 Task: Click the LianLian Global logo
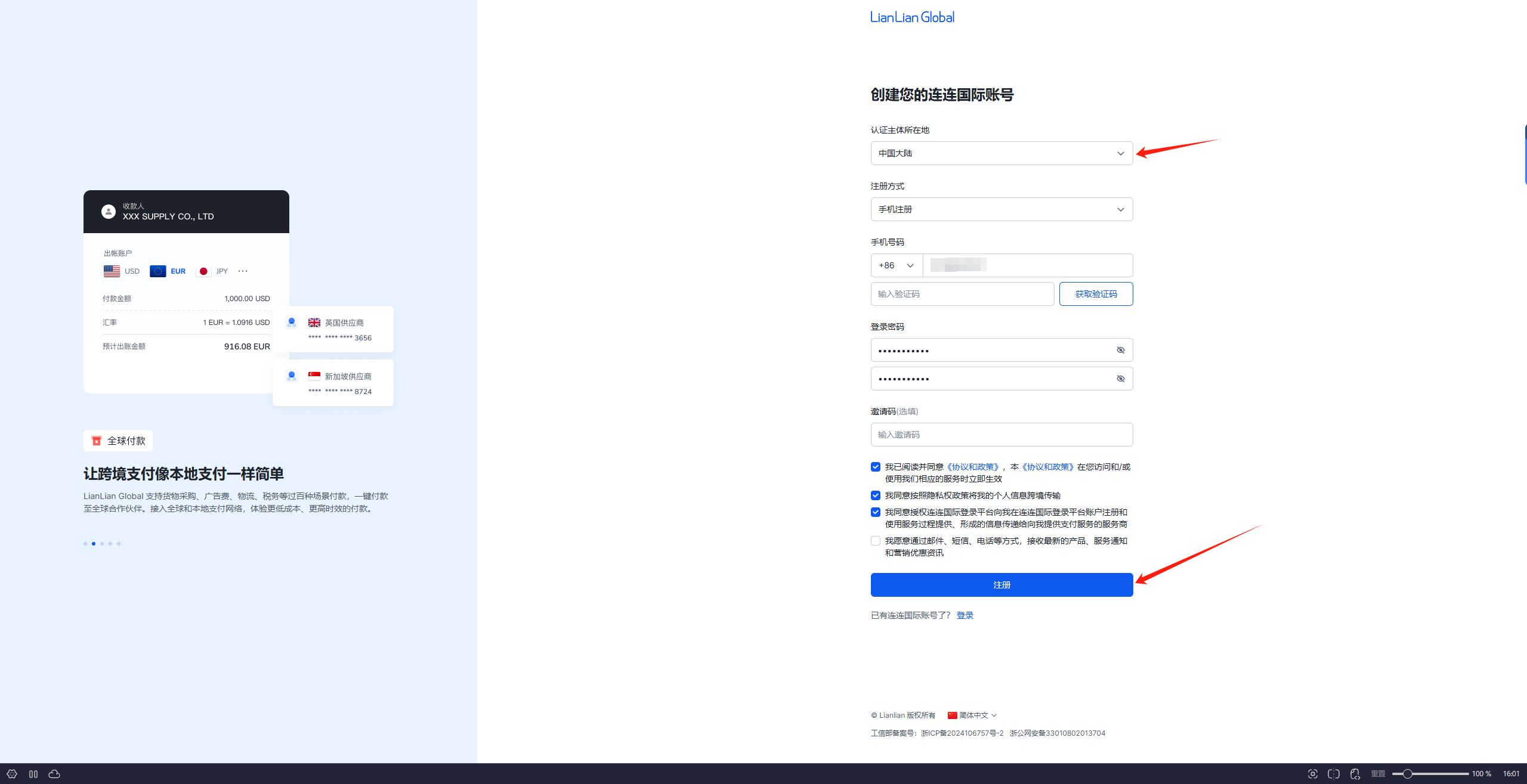[912, 17]
